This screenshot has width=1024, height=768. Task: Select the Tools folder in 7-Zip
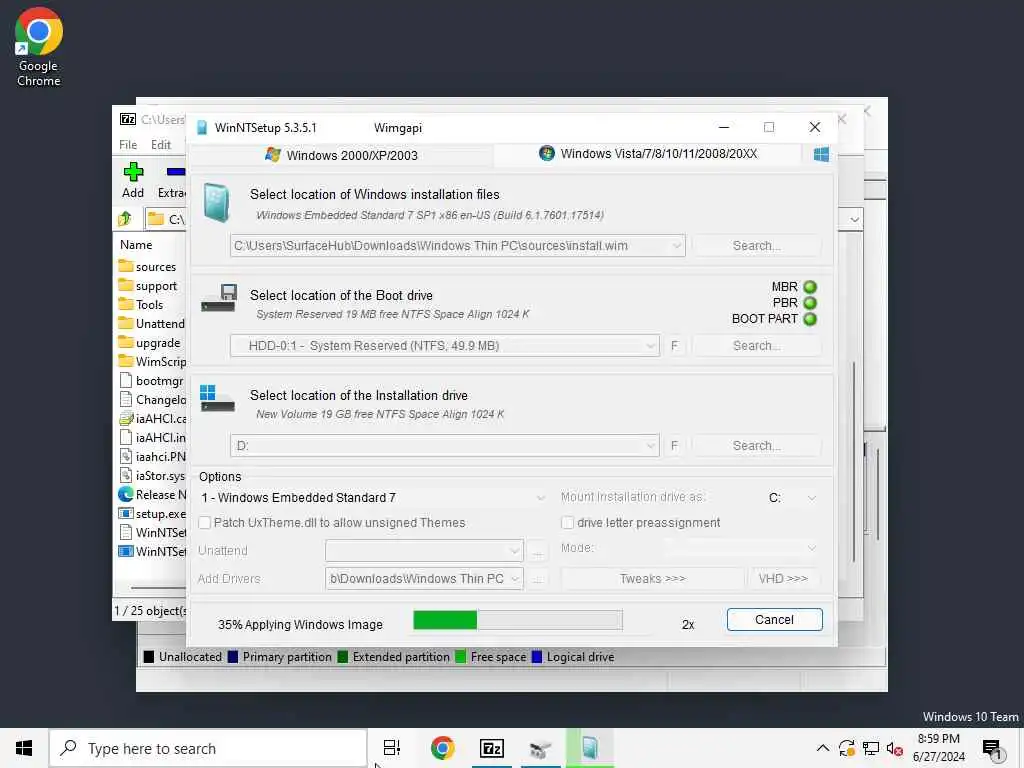point(142,305)
